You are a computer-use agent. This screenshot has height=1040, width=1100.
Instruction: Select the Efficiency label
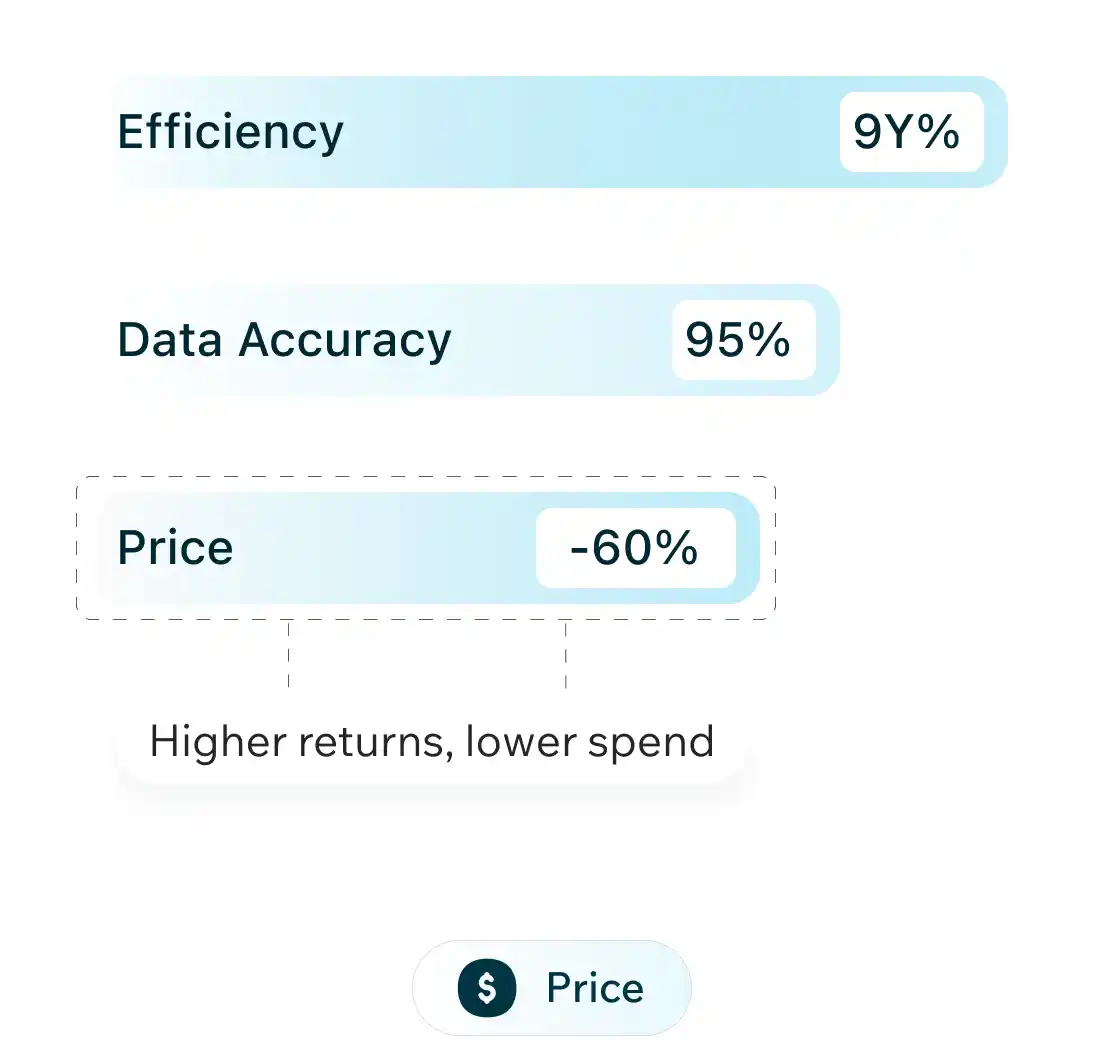click(230, 132)
